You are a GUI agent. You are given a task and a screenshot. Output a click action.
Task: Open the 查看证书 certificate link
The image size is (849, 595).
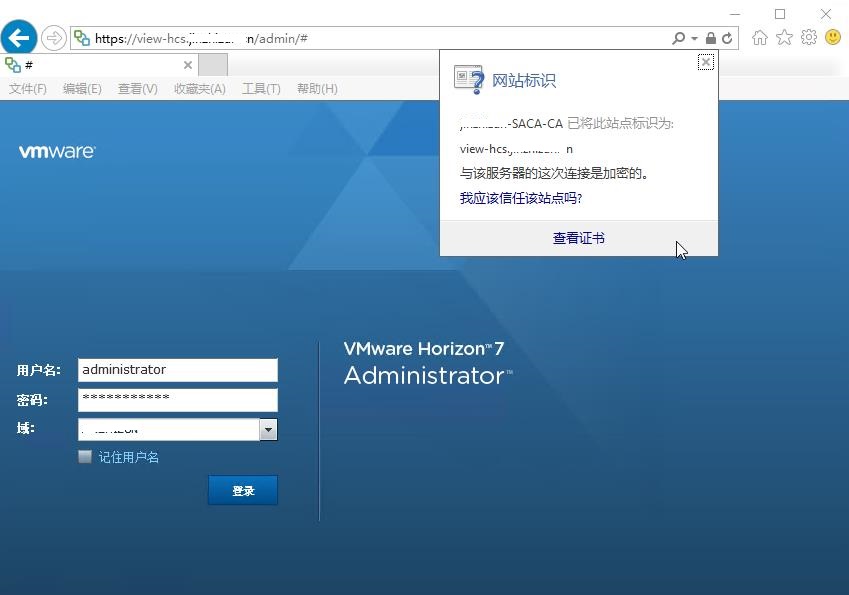pyautogui.click(x=579, y=238)
